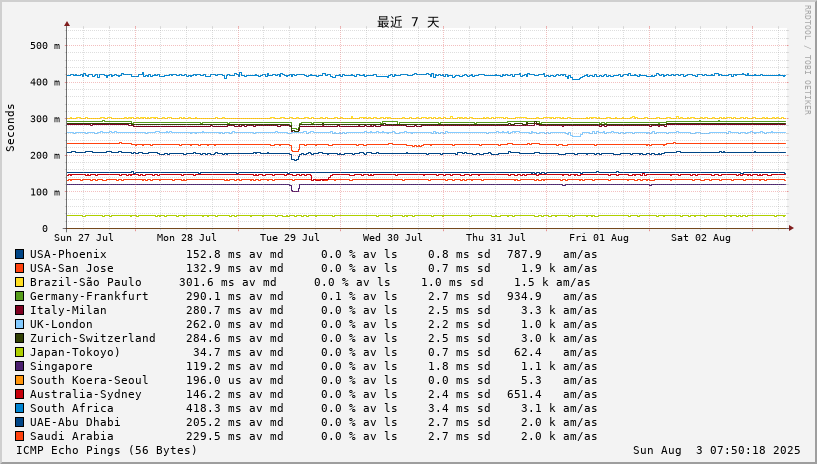Select the Japan-Tokoyo) legend label

point(75,353)
